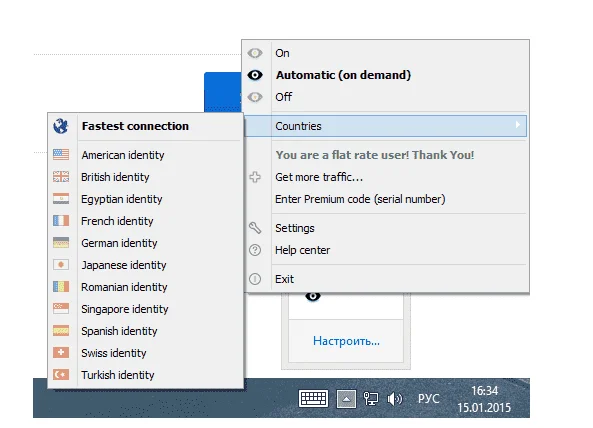The image size is (593, 428).
Task: Pick Egyptian identity
Action: click(x=146, y=199)
